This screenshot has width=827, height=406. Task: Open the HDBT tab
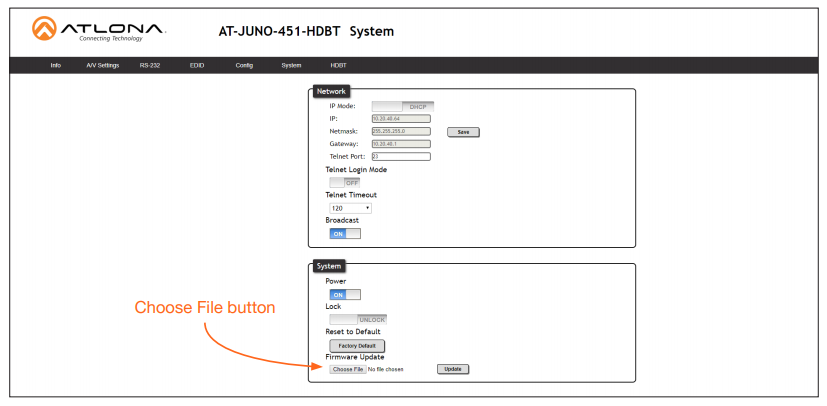(x=338, y=65)
